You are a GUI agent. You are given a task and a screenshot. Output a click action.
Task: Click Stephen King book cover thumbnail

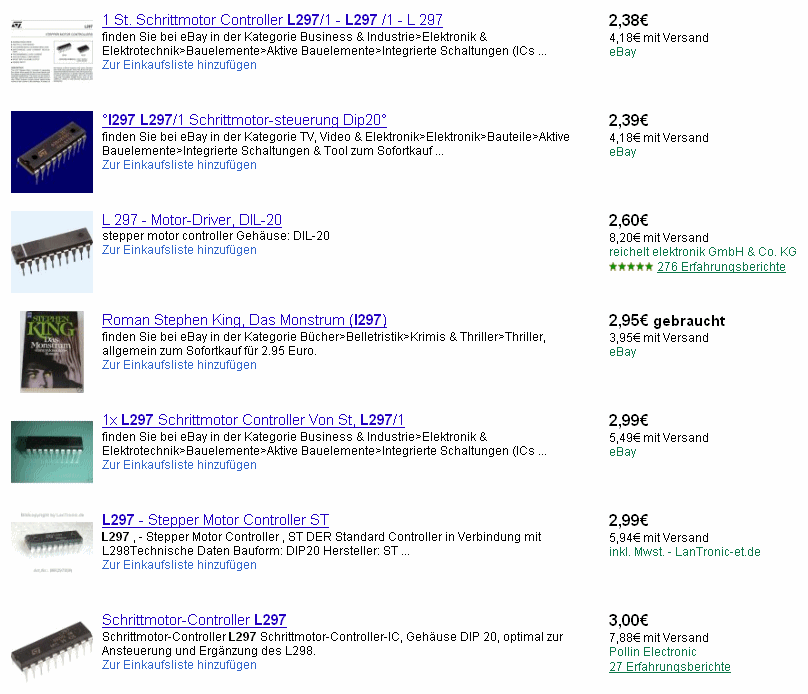(52, 352)
